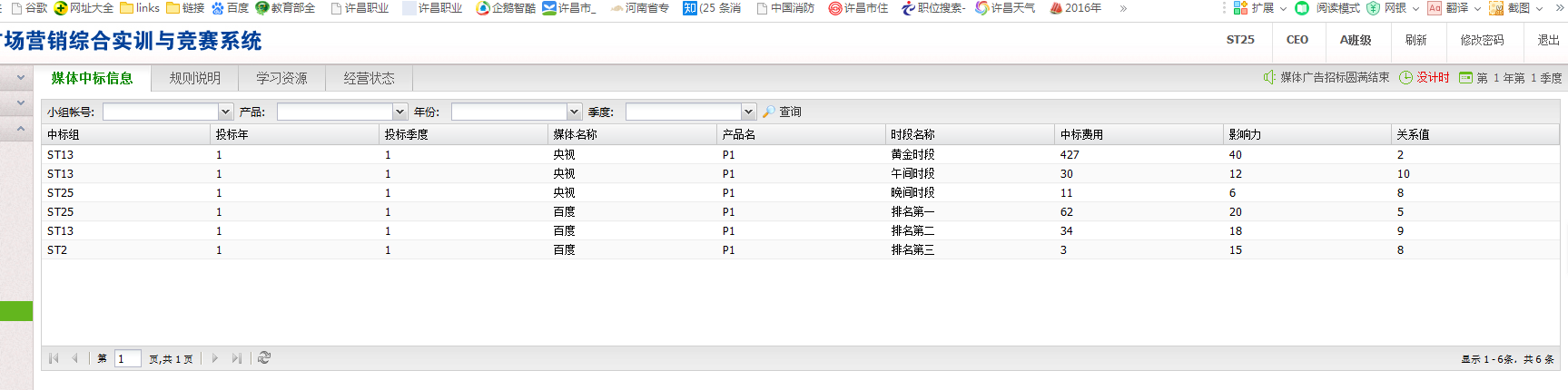
Task: Go to previous page icon
Action: (75, 358)
